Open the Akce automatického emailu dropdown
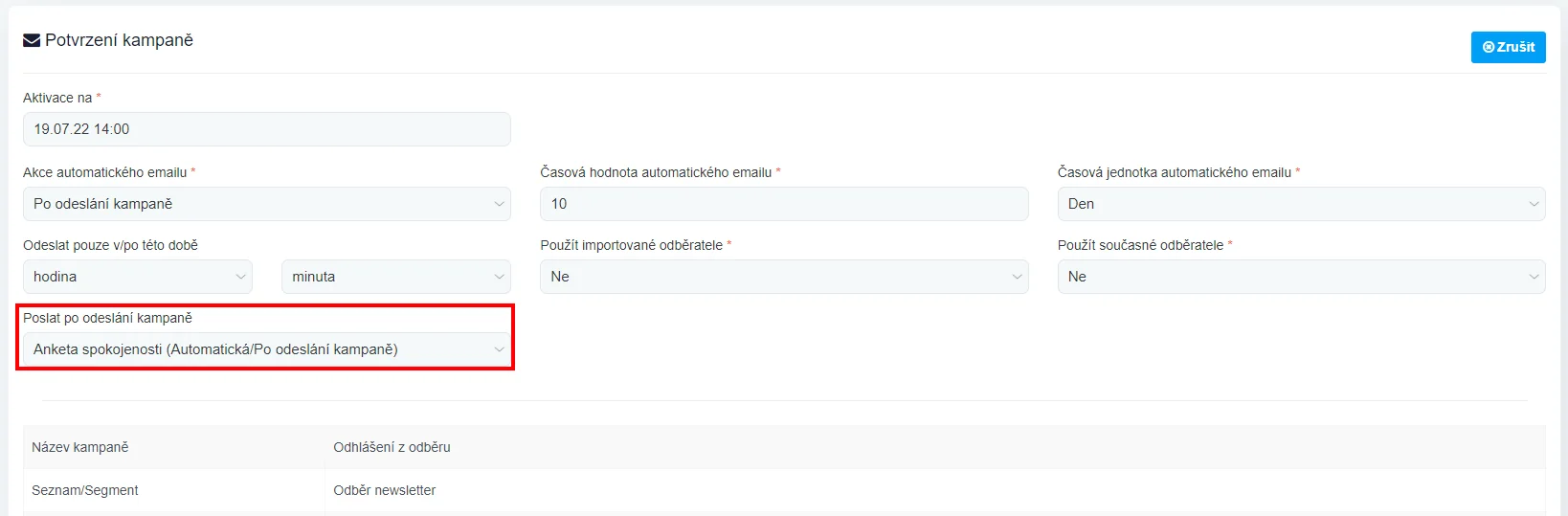 pyautogui.click(x=266, y=204)
